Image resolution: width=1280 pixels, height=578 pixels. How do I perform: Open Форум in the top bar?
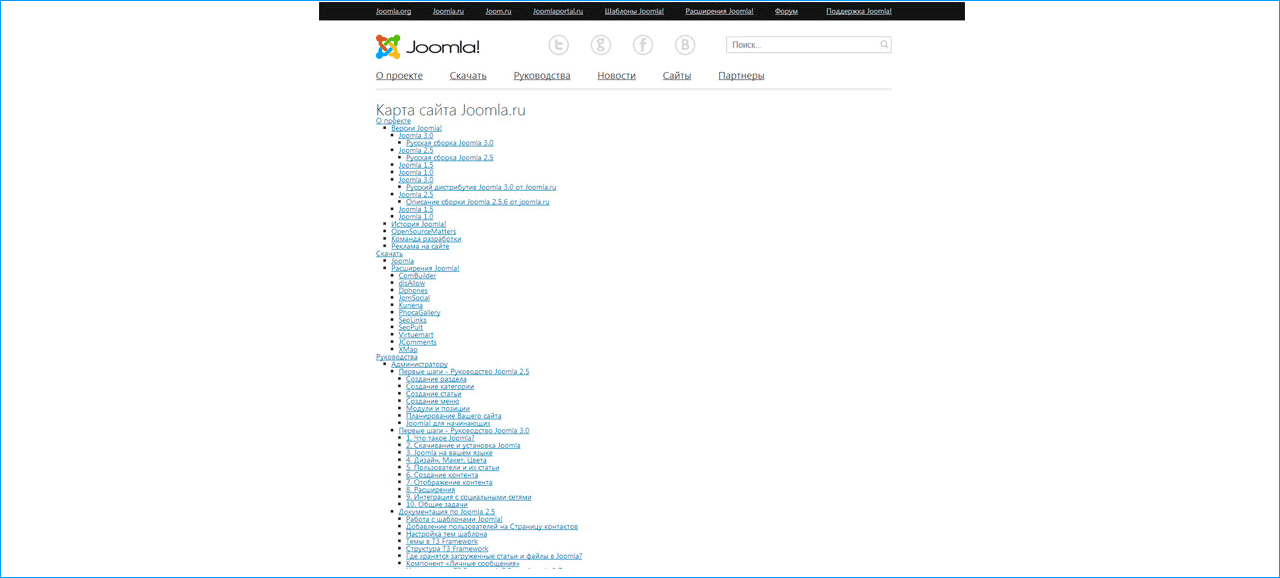[786, 11]
